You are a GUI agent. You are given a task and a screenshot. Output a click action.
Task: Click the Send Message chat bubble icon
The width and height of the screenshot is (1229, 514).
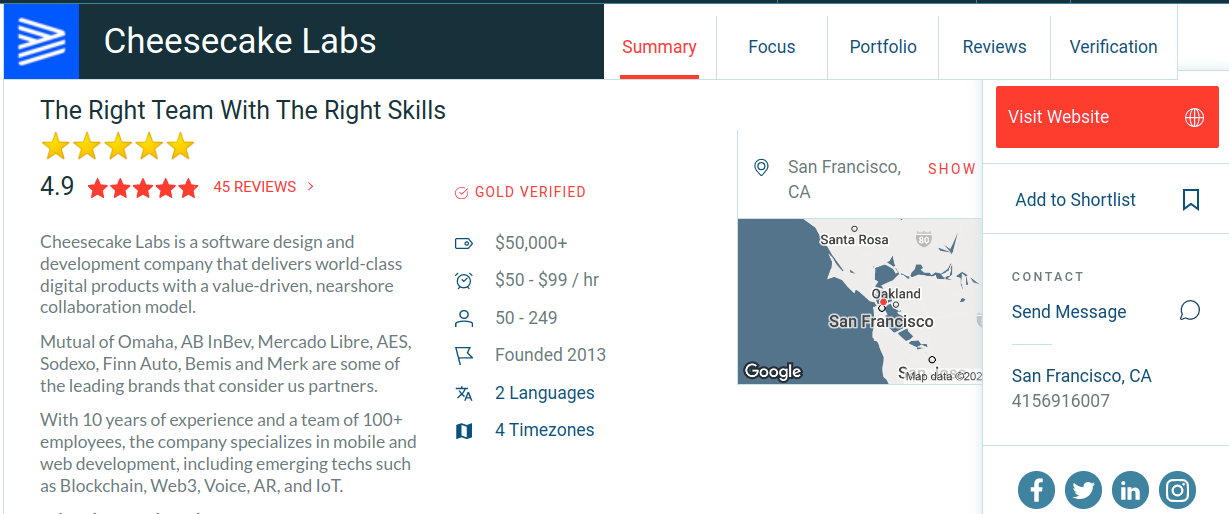tap(1190, 311)
